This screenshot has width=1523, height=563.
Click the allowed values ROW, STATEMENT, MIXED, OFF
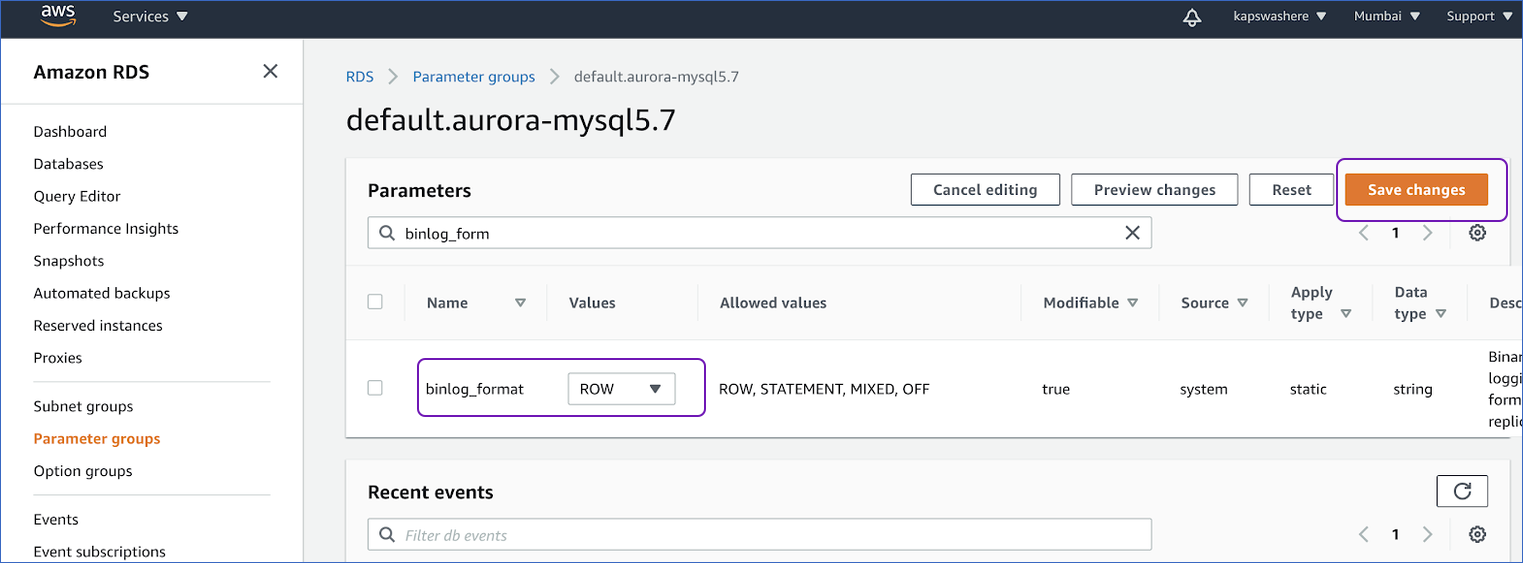tap(824, 389)
